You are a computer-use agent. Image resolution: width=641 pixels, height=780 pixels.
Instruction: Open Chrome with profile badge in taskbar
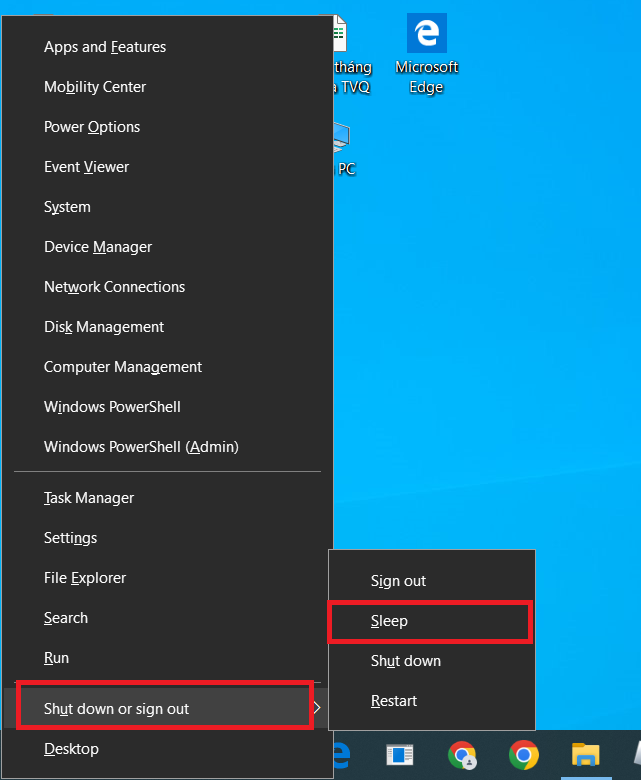pyautogui.click(x=462, y=755)
